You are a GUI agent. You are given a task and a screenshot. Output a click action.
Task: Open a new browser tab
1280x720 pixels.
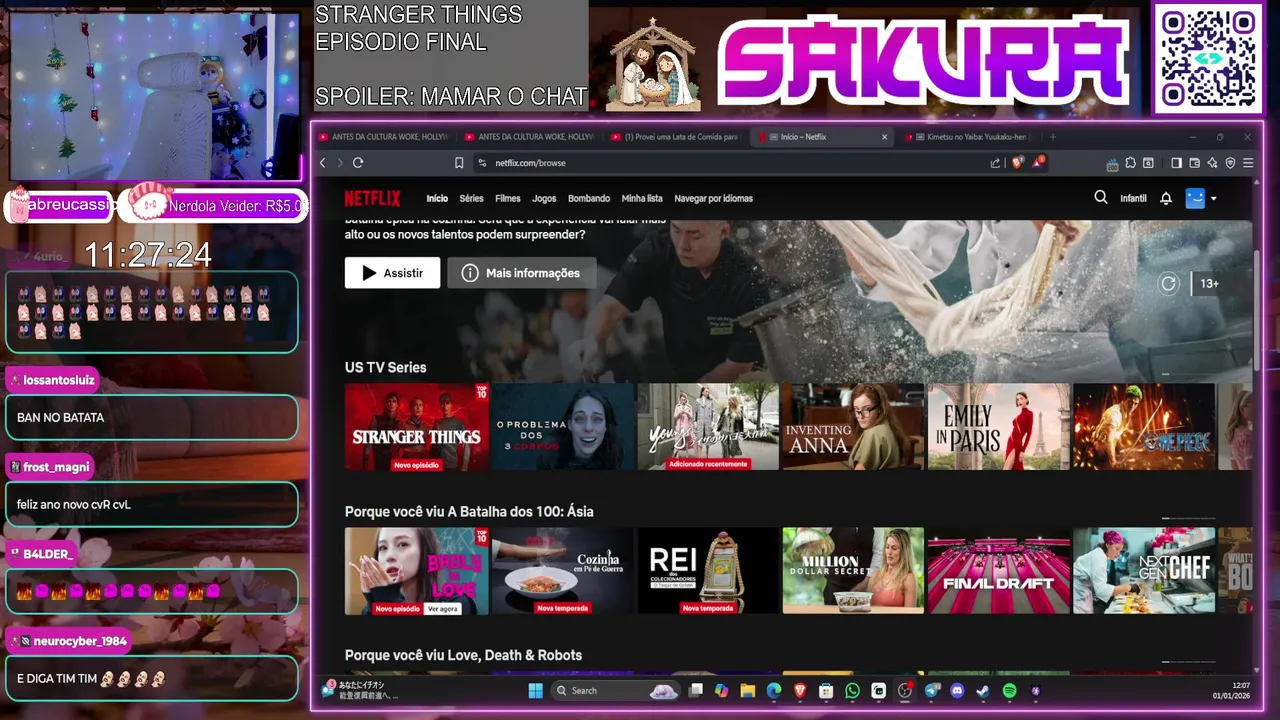[x=1053, y=137]
